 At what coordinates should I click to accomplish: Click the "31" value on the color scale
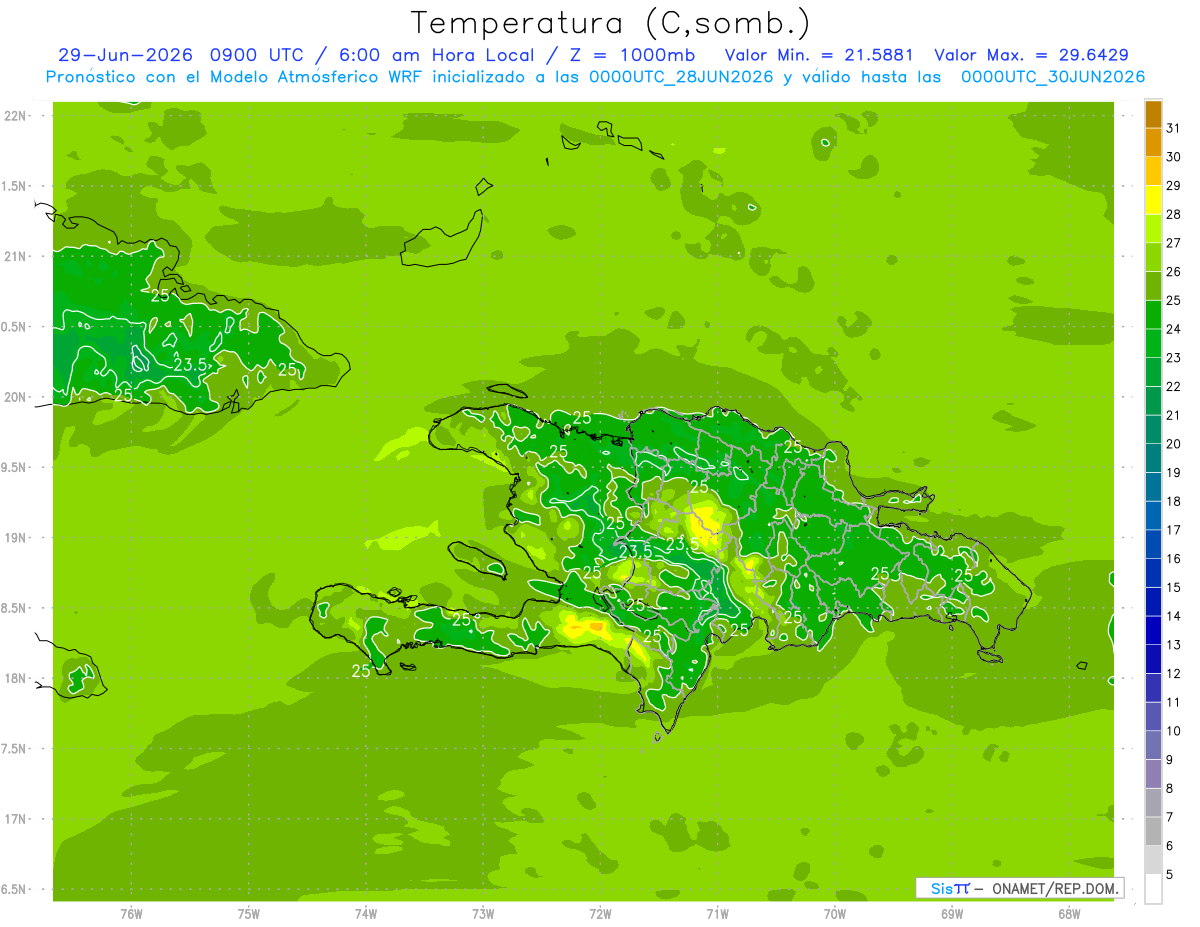(1174, 128)
